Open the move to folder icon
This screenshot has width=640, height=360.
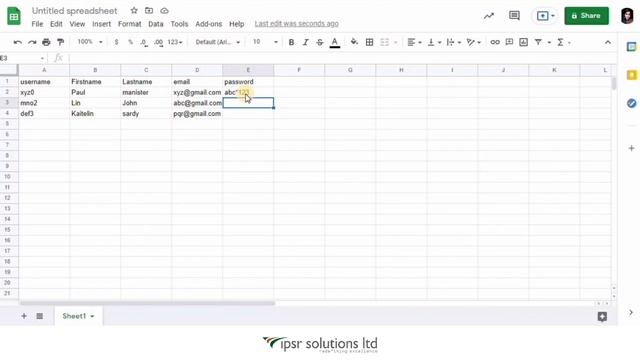click(x=149, y=11)
